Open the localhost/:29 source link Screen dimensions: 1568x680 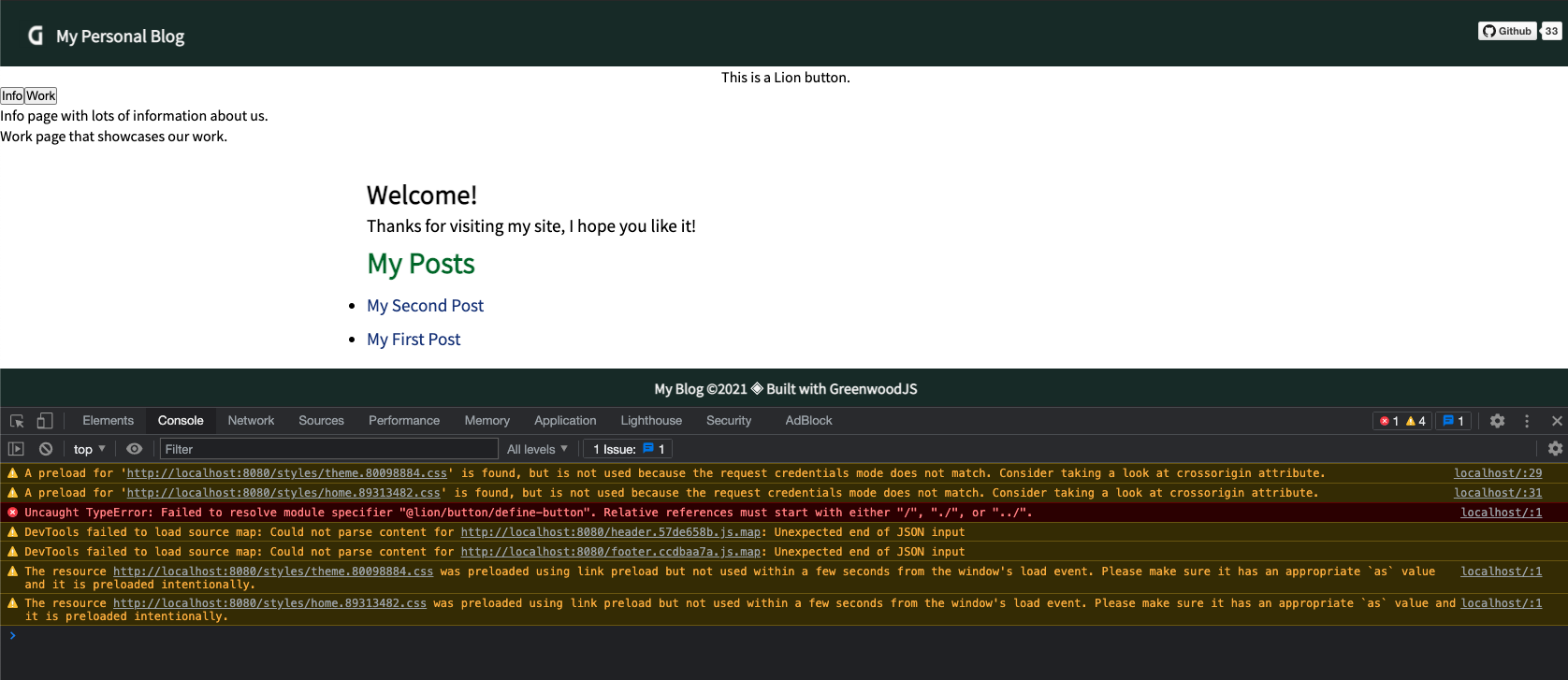coord(1498,473)
